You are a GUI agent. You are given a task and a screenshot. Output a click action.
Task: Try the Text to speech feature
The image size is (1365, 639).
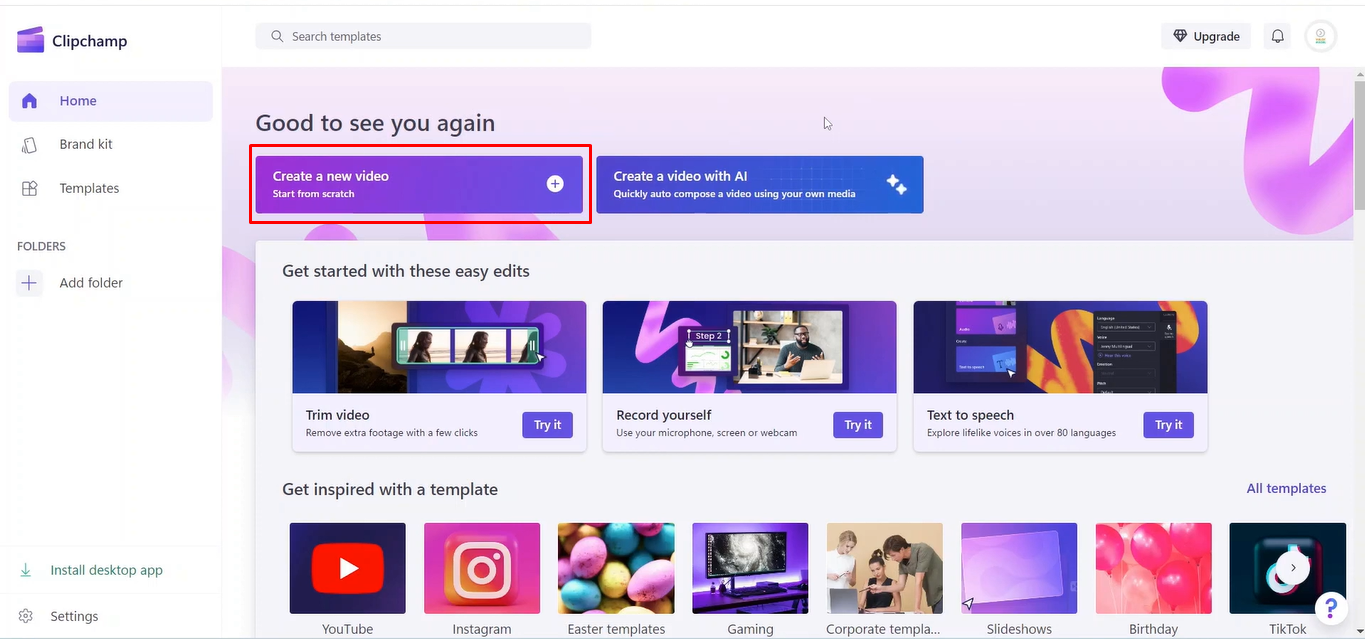click(1168, 424)
